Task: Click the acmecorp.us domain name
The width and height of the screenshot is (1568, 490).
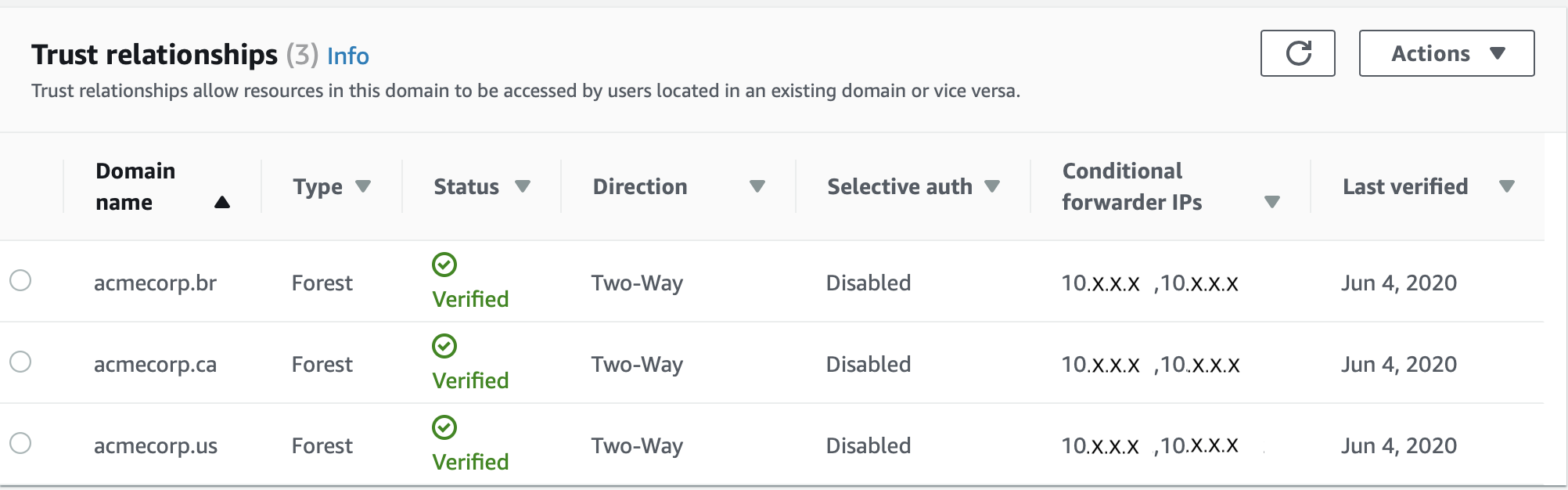Action: coord(156,446)
